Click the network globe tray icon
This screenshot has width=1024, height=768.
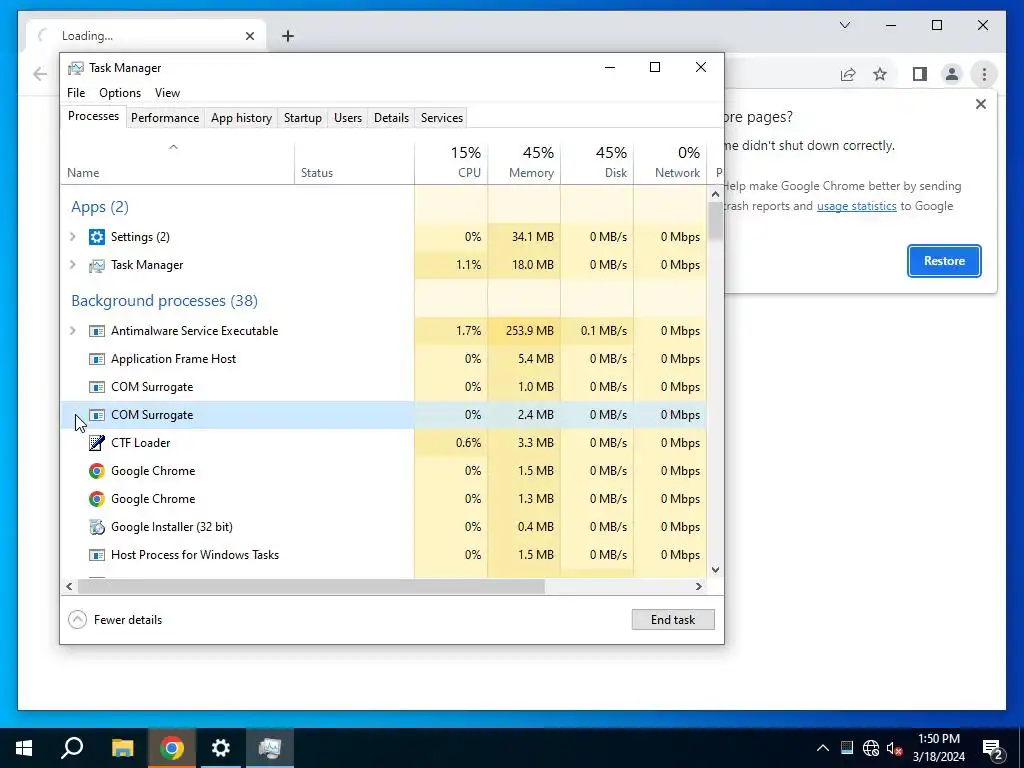tap(871, 748)
